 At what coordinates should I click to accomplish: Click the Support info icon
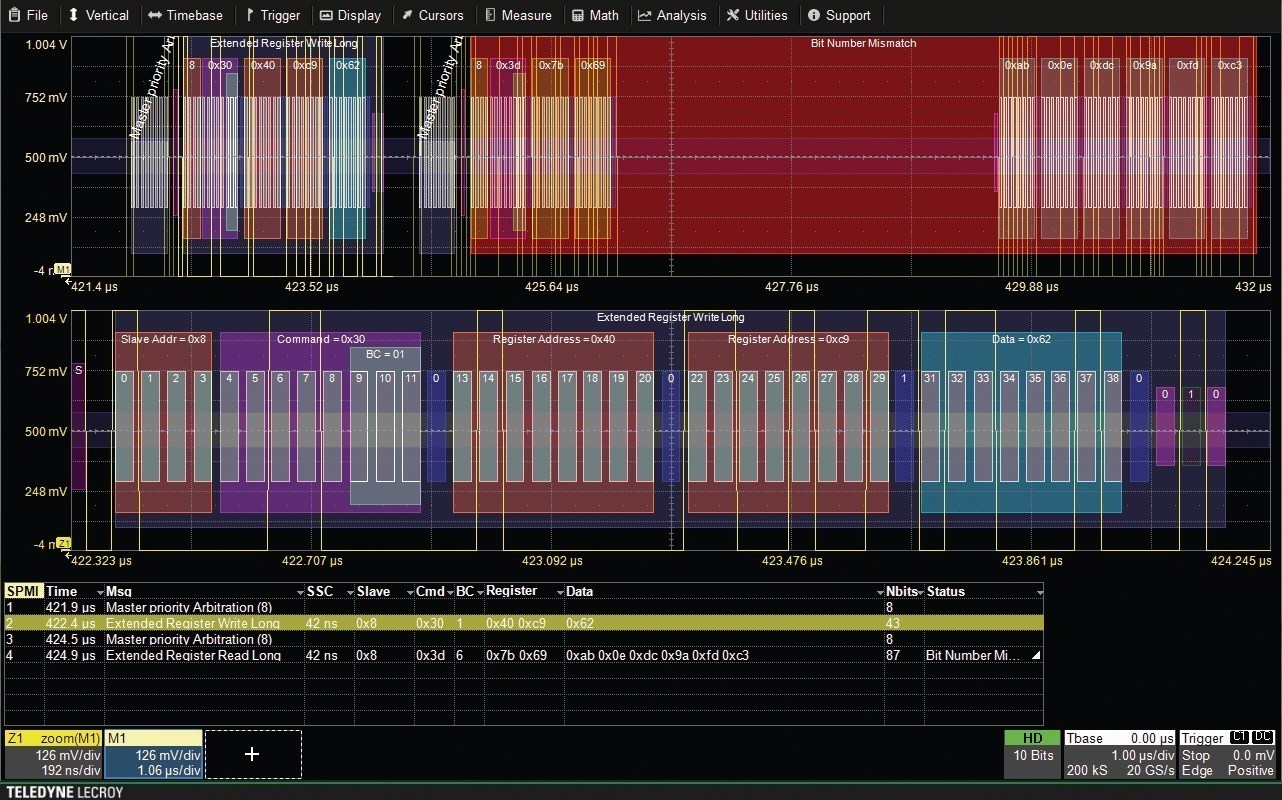(x=813, y=15)
